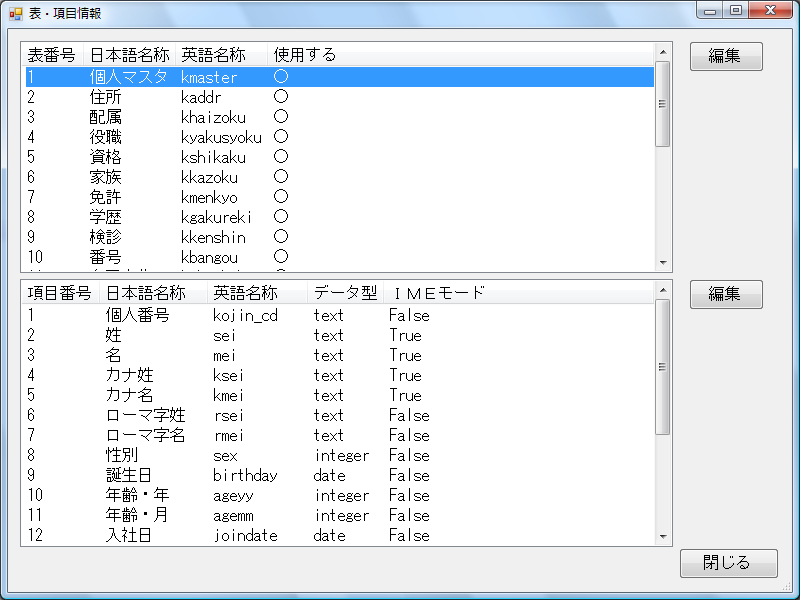Screen dimensions: 800x600
Task: Click the edit button beside the table list
Action: coord(725,56)
